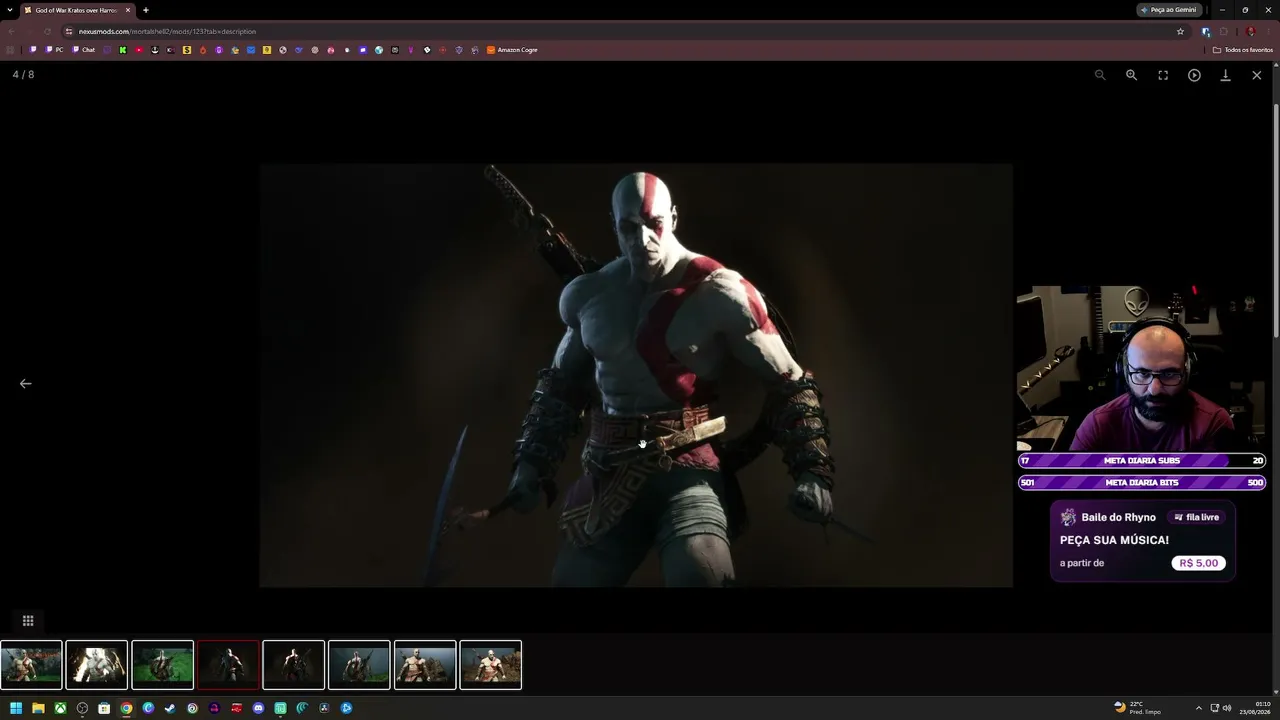Zoom out of the gallery image
This screenshot has width=1280, height=720.
click(x=1100, y=75)
